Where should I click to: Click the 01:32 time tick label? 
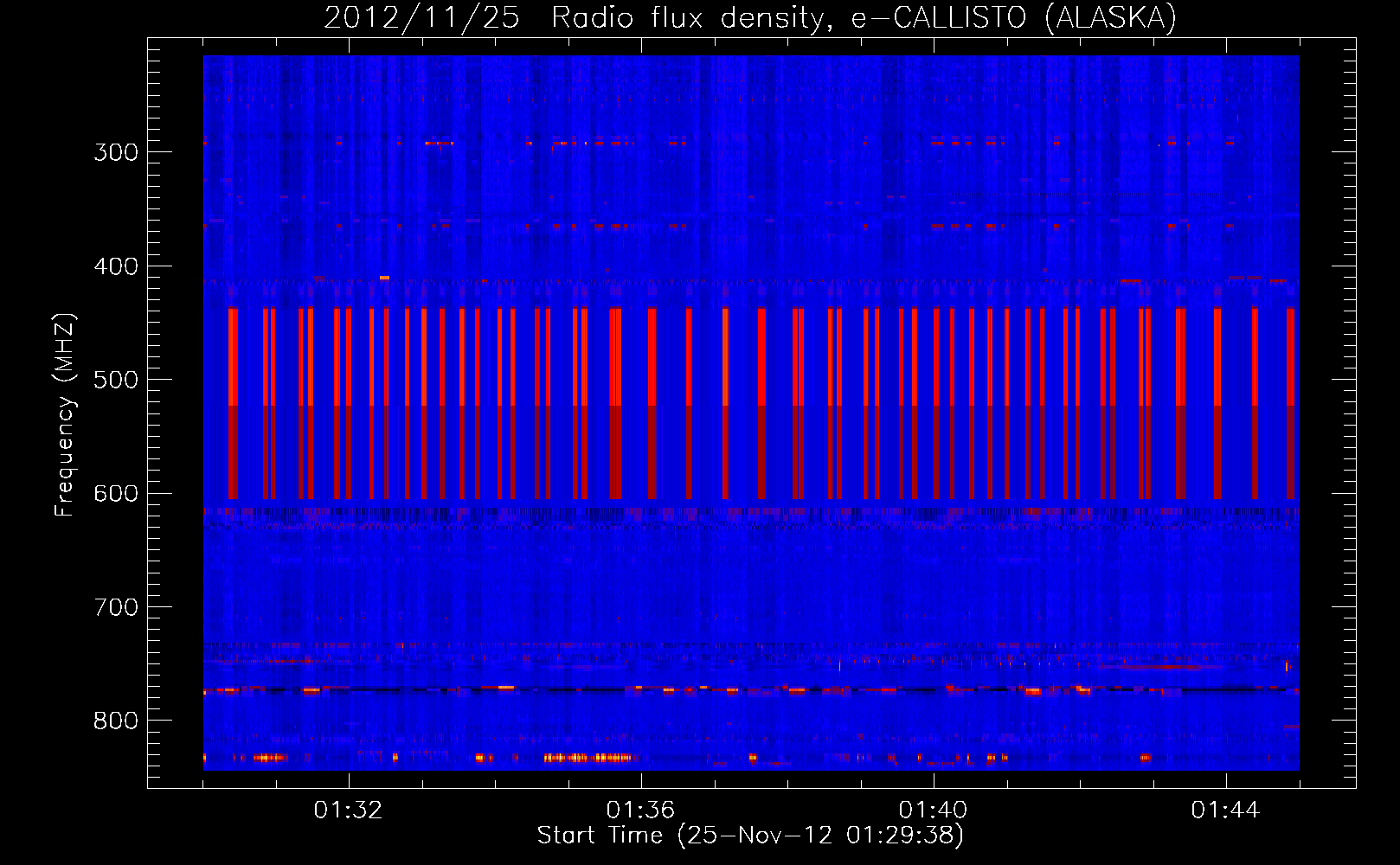(x=348, y=811)
